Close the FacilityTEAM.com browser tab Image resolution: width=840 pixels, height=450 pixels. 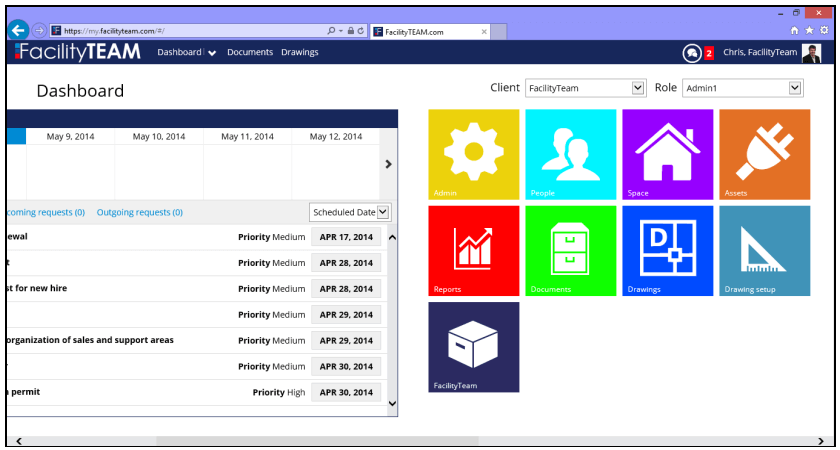point(484,32)
